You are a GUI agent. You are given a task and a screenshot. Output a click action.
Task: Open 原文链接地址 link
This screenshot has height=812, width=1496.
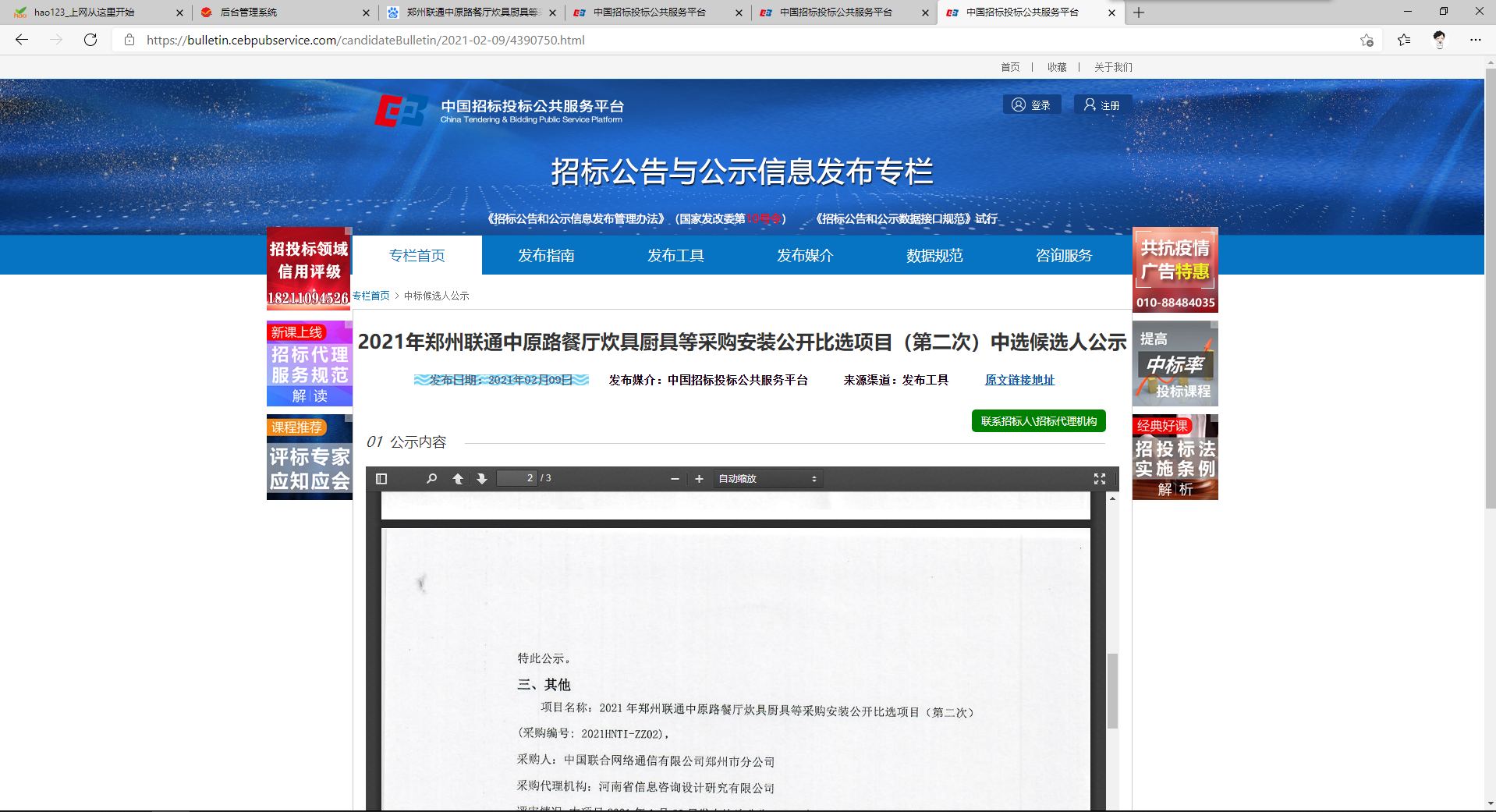[1019, 380]
